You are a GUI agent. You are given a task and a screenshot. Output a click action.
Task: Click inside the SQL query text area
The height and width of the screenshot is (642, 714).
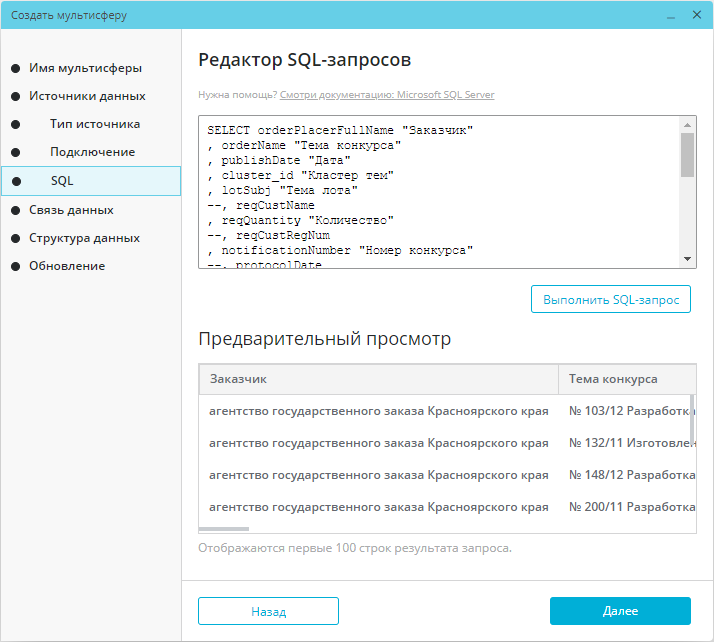pos(439,192)
